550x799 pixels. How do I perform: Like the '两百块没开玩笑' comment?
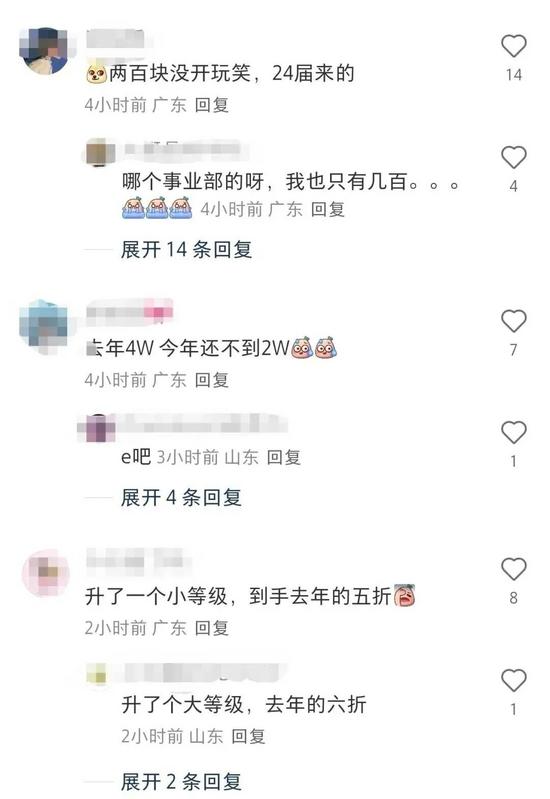(x=513, y=46)
